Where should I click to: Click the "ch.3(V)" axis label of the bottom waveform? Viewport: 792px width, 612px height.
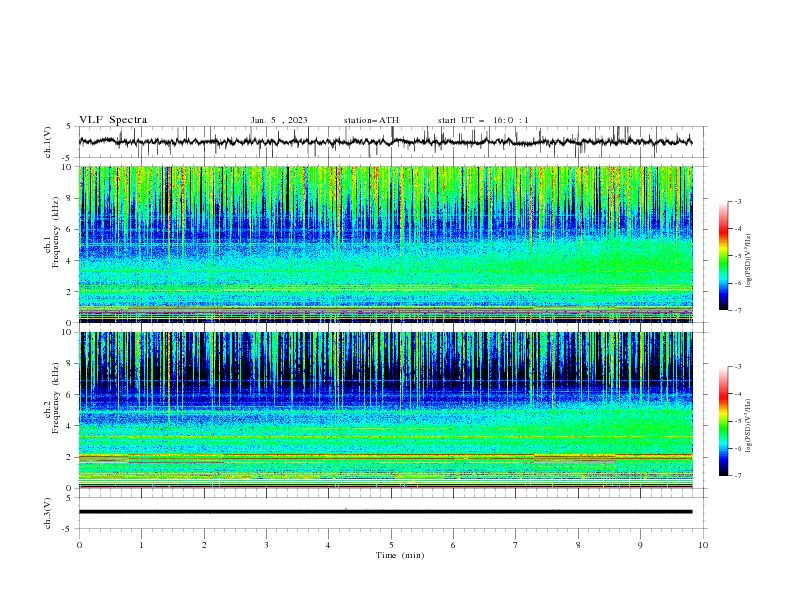(48, 513)
